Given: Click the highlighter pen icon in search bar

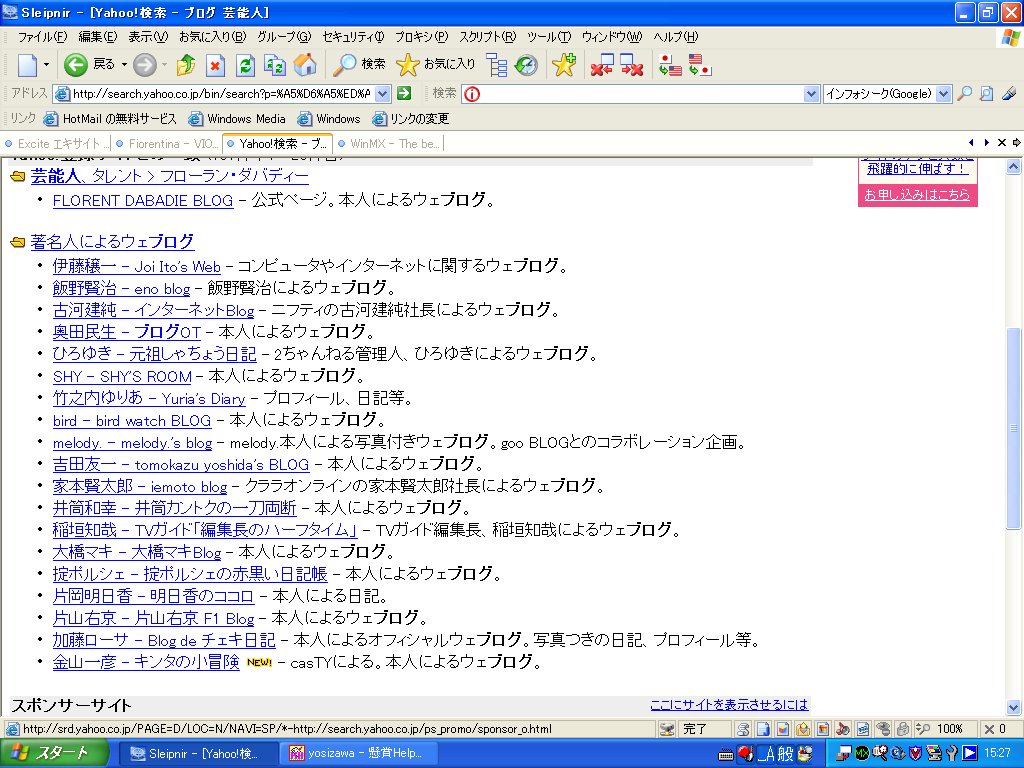Looking at the screenshot, I should pos(1009,93).
